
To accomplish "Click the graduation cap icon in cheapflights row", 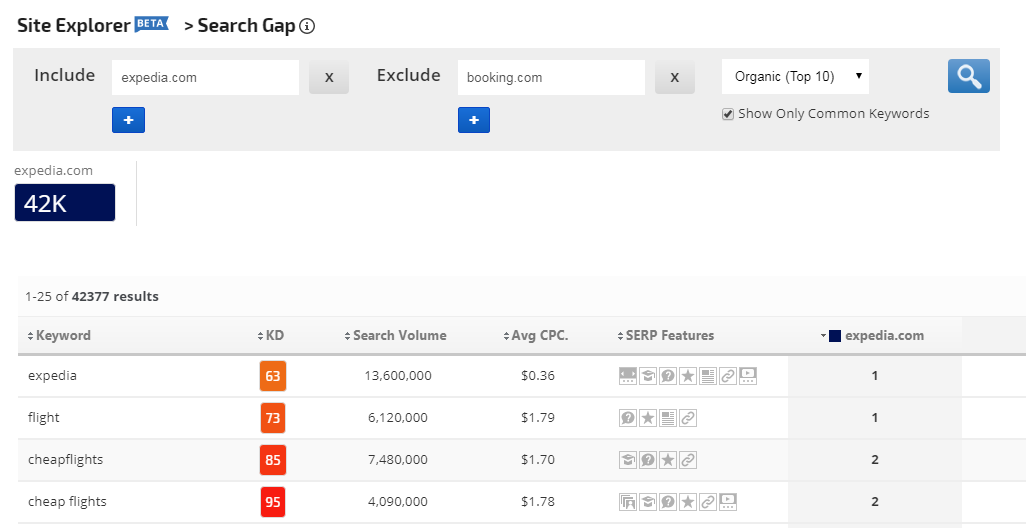I will tap(628, 460).
